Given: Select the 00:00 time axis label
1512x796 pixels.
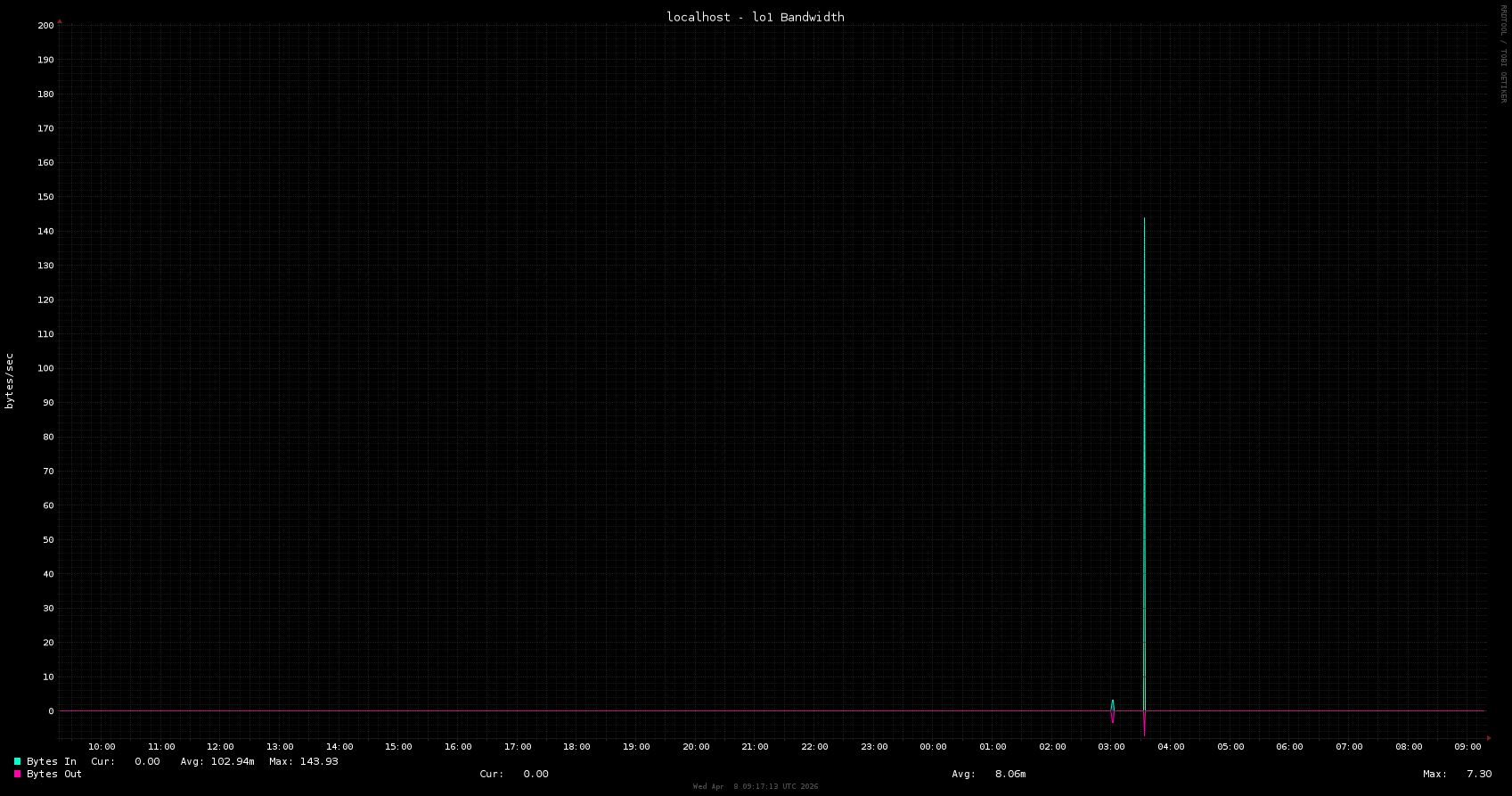Looking at the screenshot, I should (x=933, y=747).
